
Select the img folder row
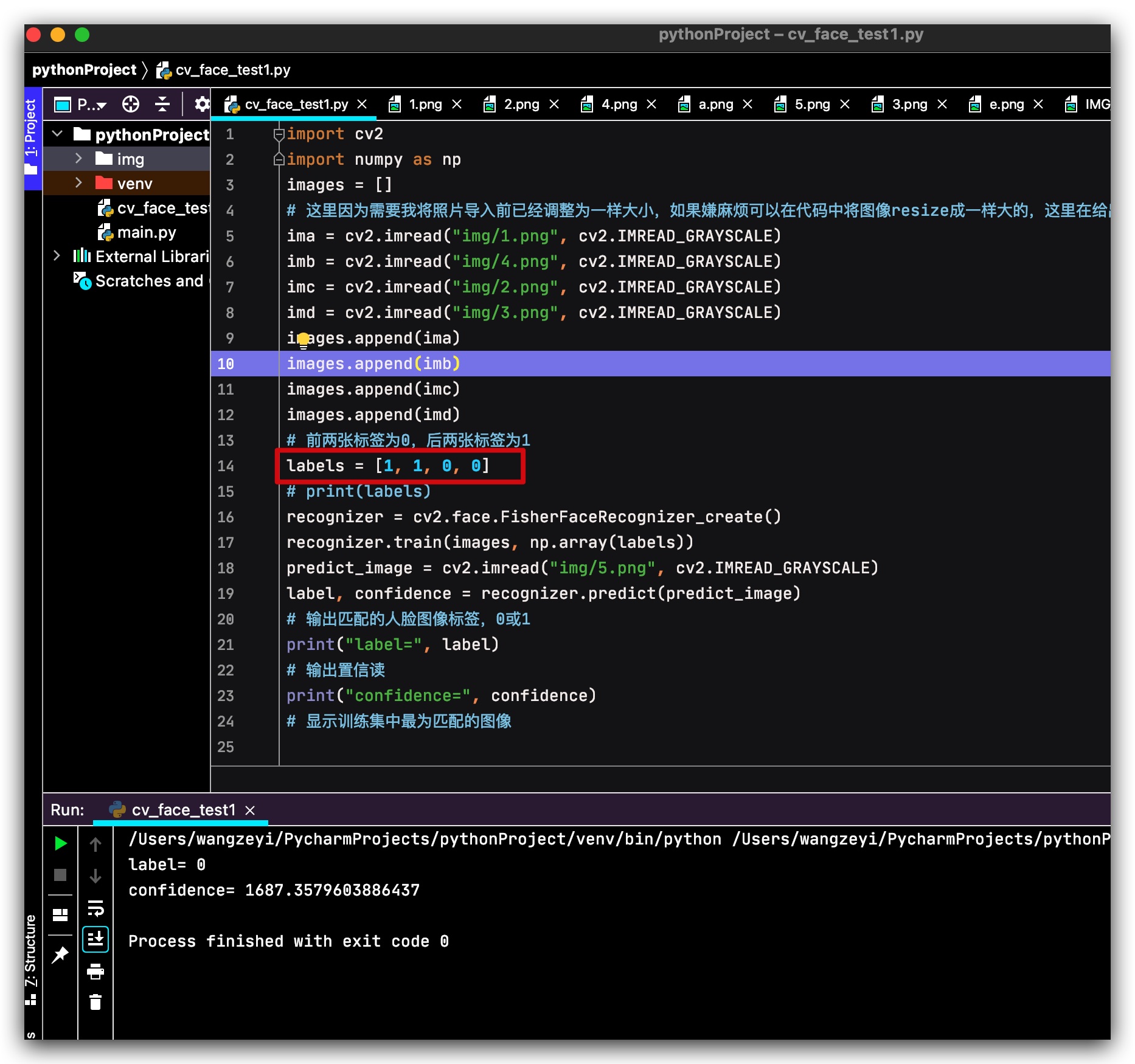pos(127,159)
